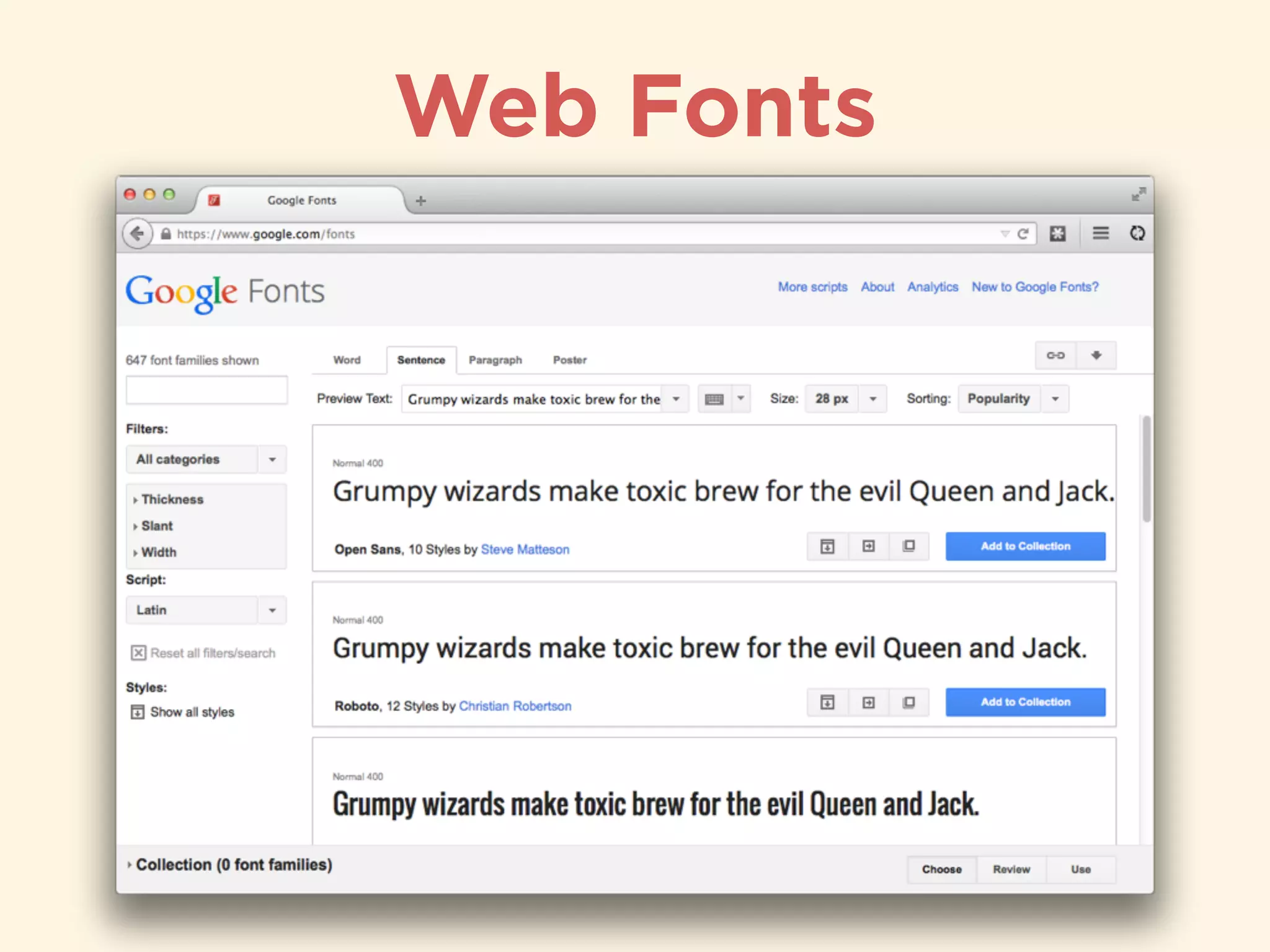Click the font search input field
Image resolution: width=1270 pixels, height=952 pixels.
click(x=206, y=390)
